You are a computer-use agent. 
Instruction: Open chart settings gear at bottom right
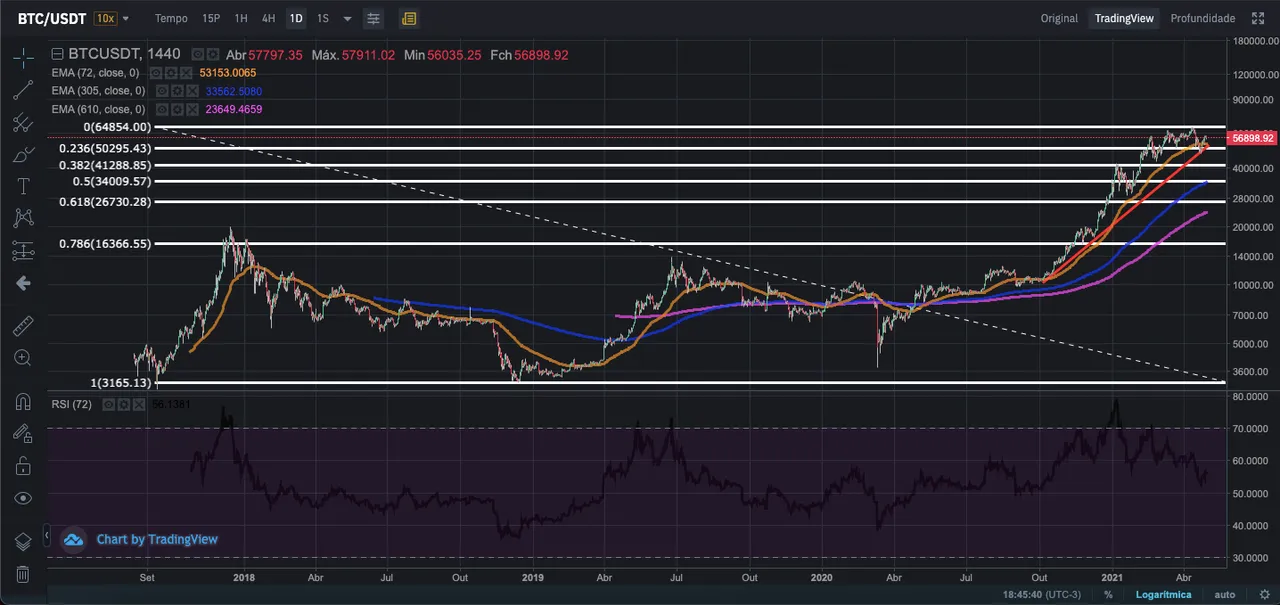[1264, 594]
